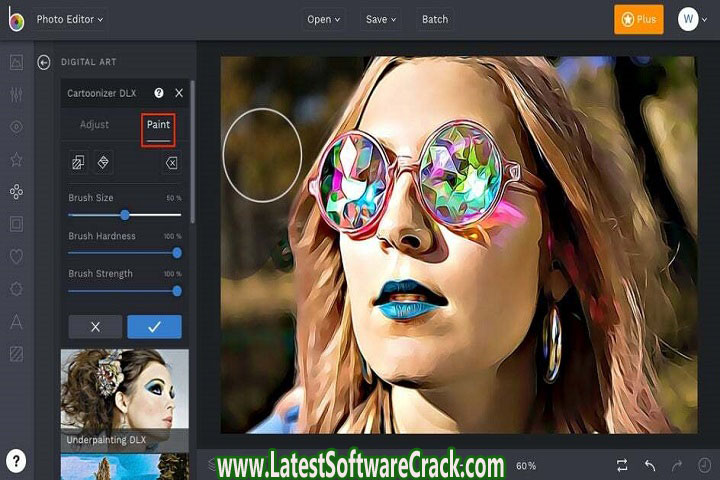
Task: Open Cartoonizer DLX help question icon
Action: [x=159, y=93]
